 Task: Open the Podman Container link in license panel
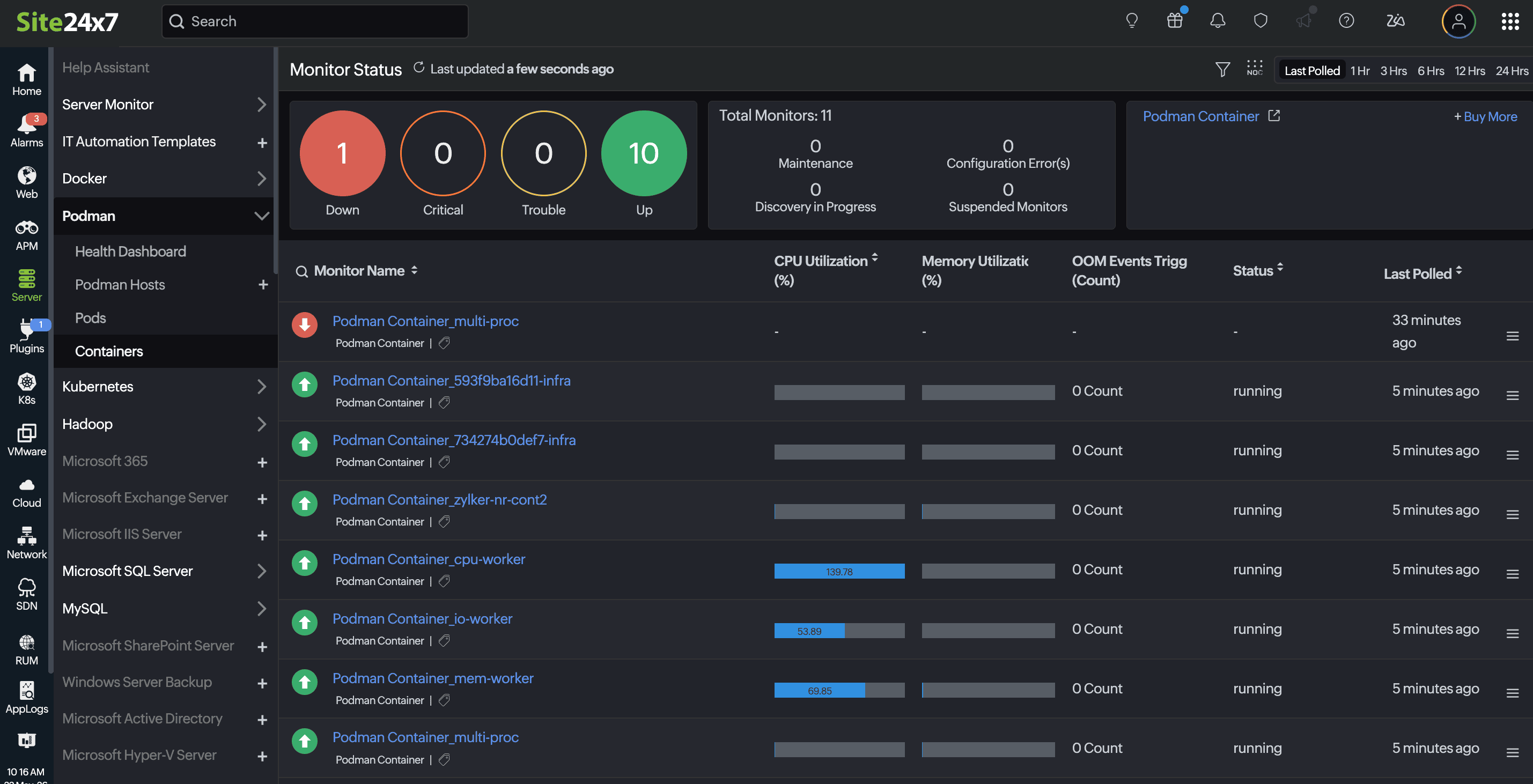tap(1200, 116)
